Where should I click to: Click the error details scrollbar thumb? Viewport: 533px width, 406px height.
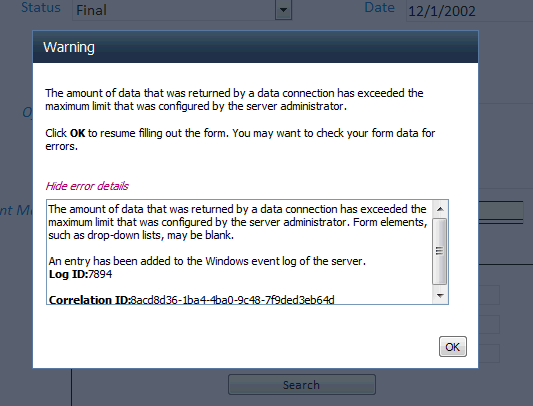coord(440,251)
